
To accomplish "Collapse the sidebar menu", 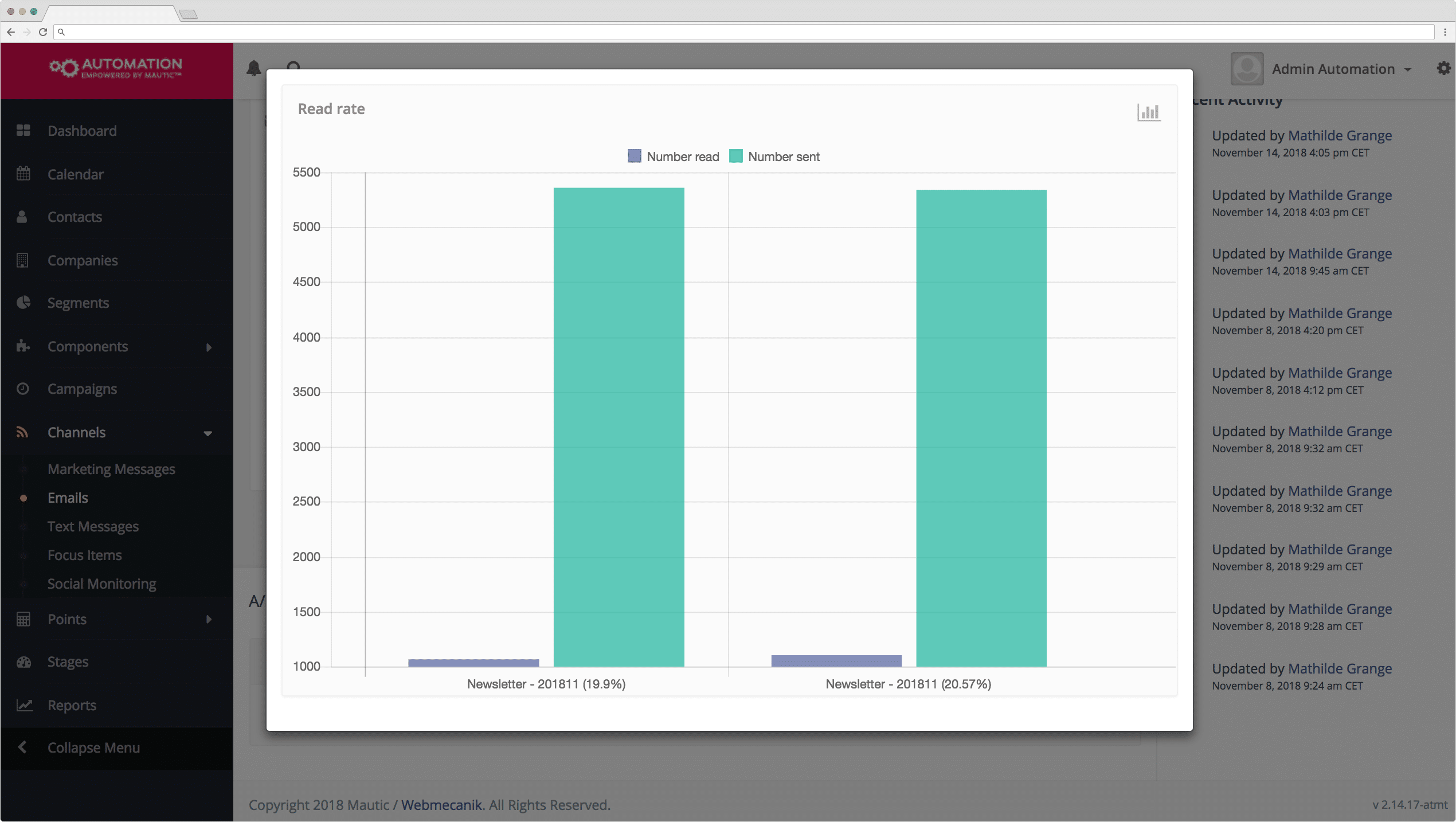I will click(93, 747).
